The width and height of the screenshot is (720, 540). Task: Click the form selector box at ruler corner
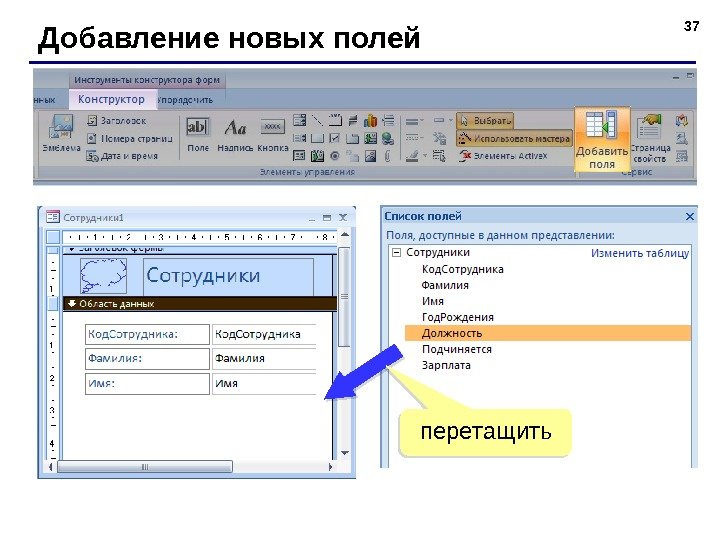click(x=53, y=237)
